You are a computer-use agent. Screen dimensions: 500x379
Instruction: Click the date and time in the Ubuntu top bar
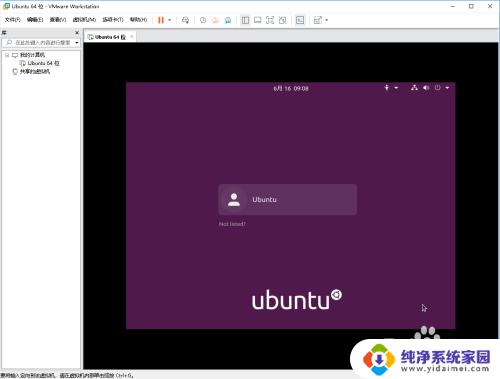click(x=291, y=88)
